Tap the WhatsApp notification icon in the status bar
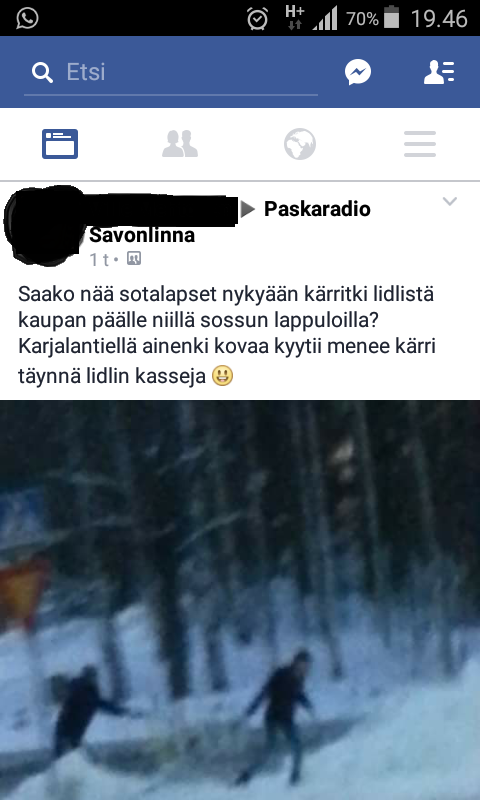Viewport: 480px width, 800px height. point(27,18)
